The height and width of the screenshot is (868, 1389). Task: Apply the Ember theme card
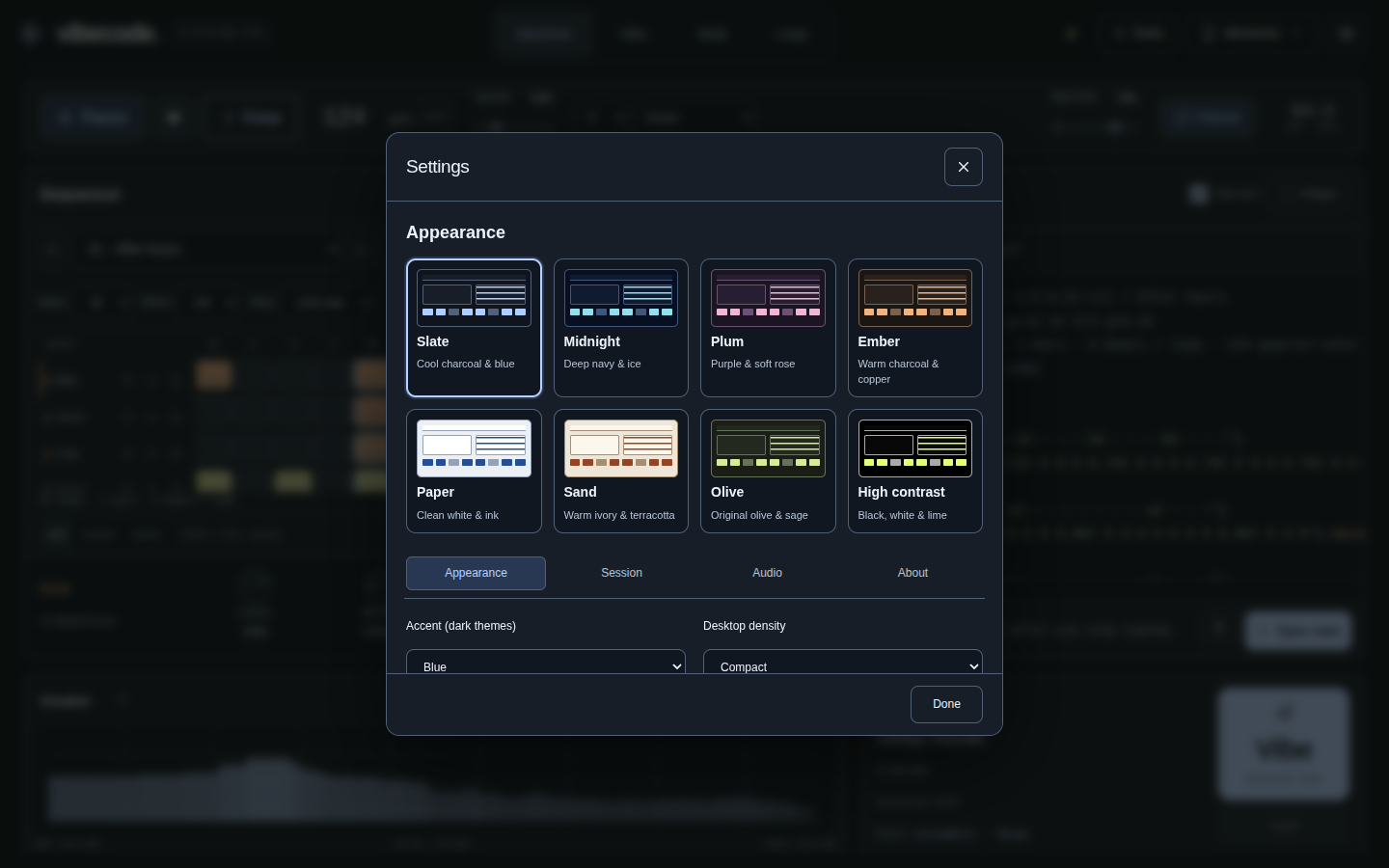pyautogui.click(x=915, y=328)
